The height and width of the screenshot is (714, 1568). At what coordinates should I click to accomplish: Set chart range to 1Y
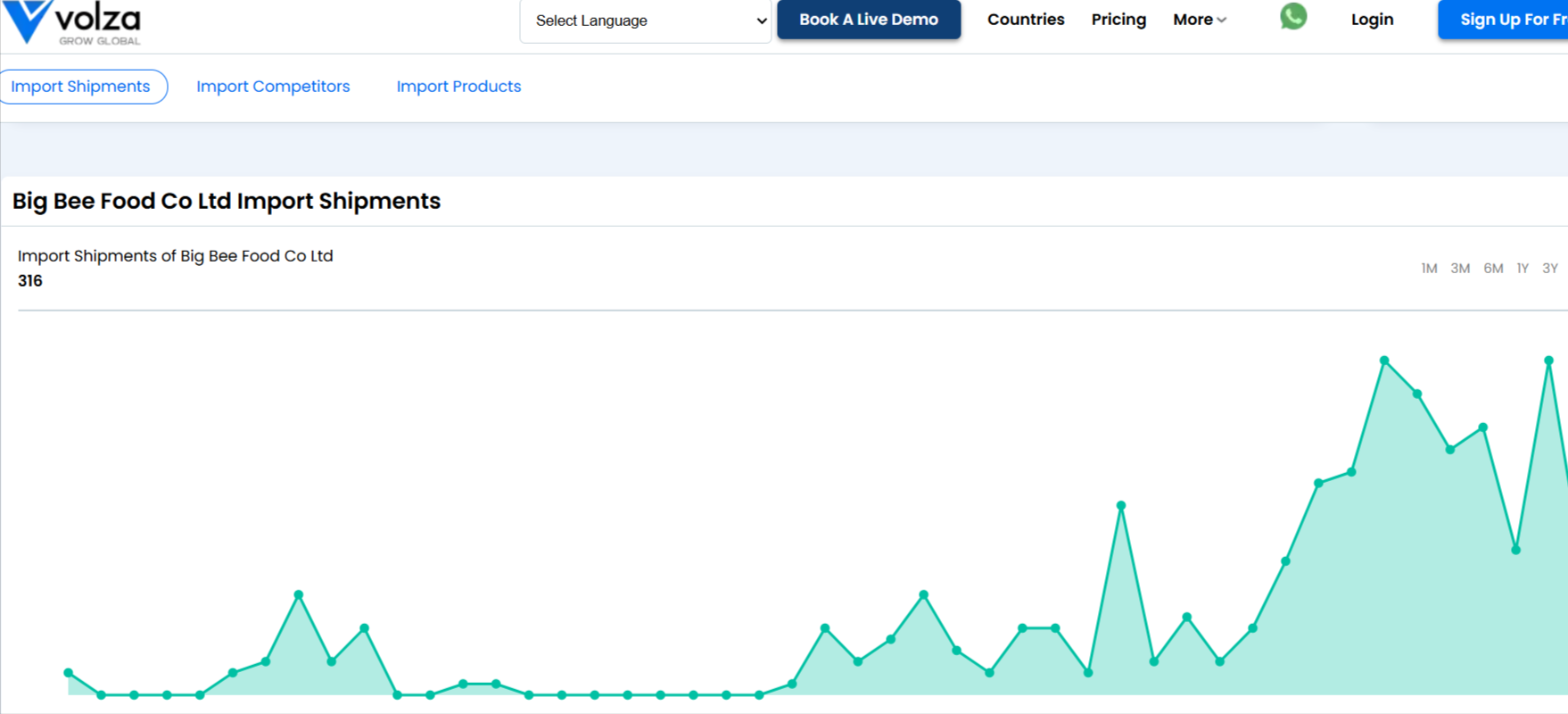click(1523, 269)
